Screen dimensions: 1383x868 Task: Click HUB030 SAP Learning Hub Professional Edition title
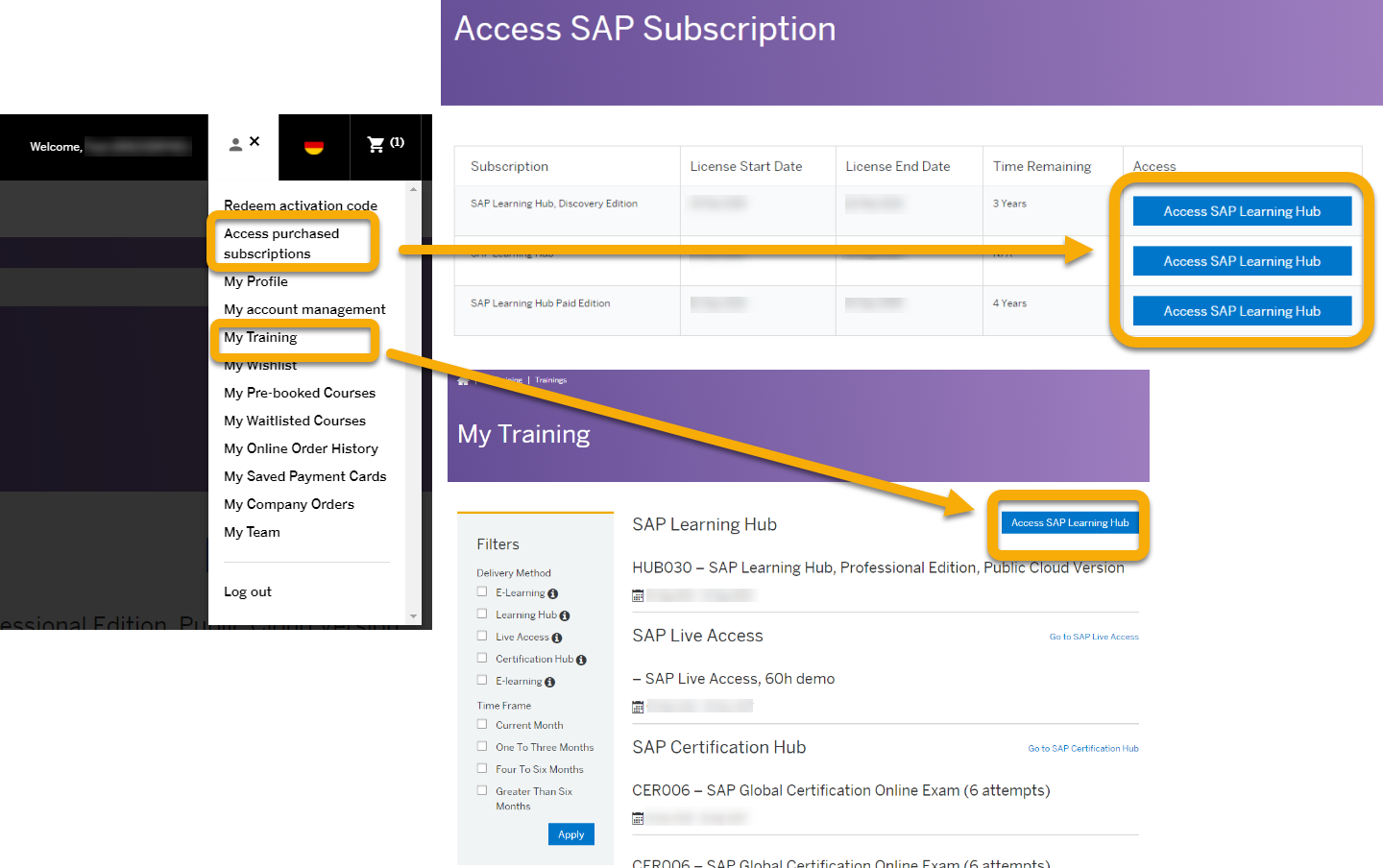coord(878,567)
